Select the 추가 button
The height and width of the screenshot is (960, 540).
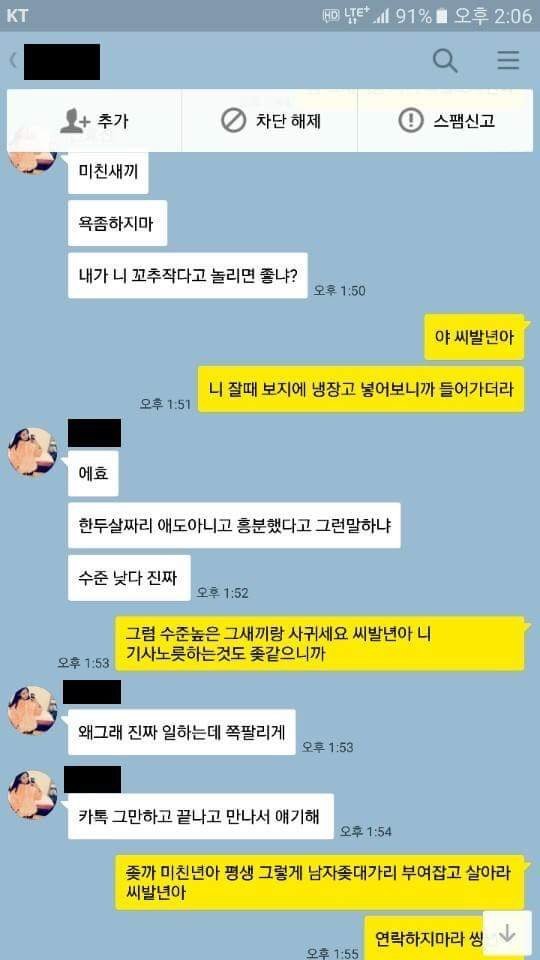click(x=94, y=121)
